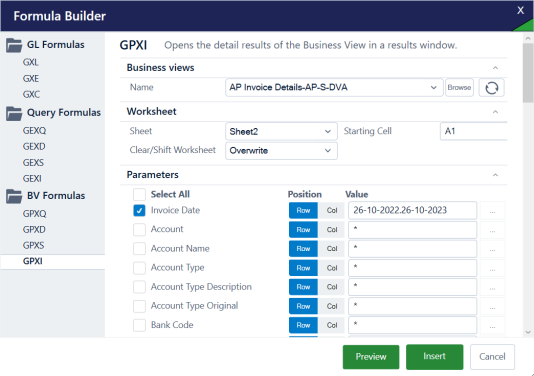Open lookup for Account value
Screen dimensions: 534x376
(x=492, y=230)
